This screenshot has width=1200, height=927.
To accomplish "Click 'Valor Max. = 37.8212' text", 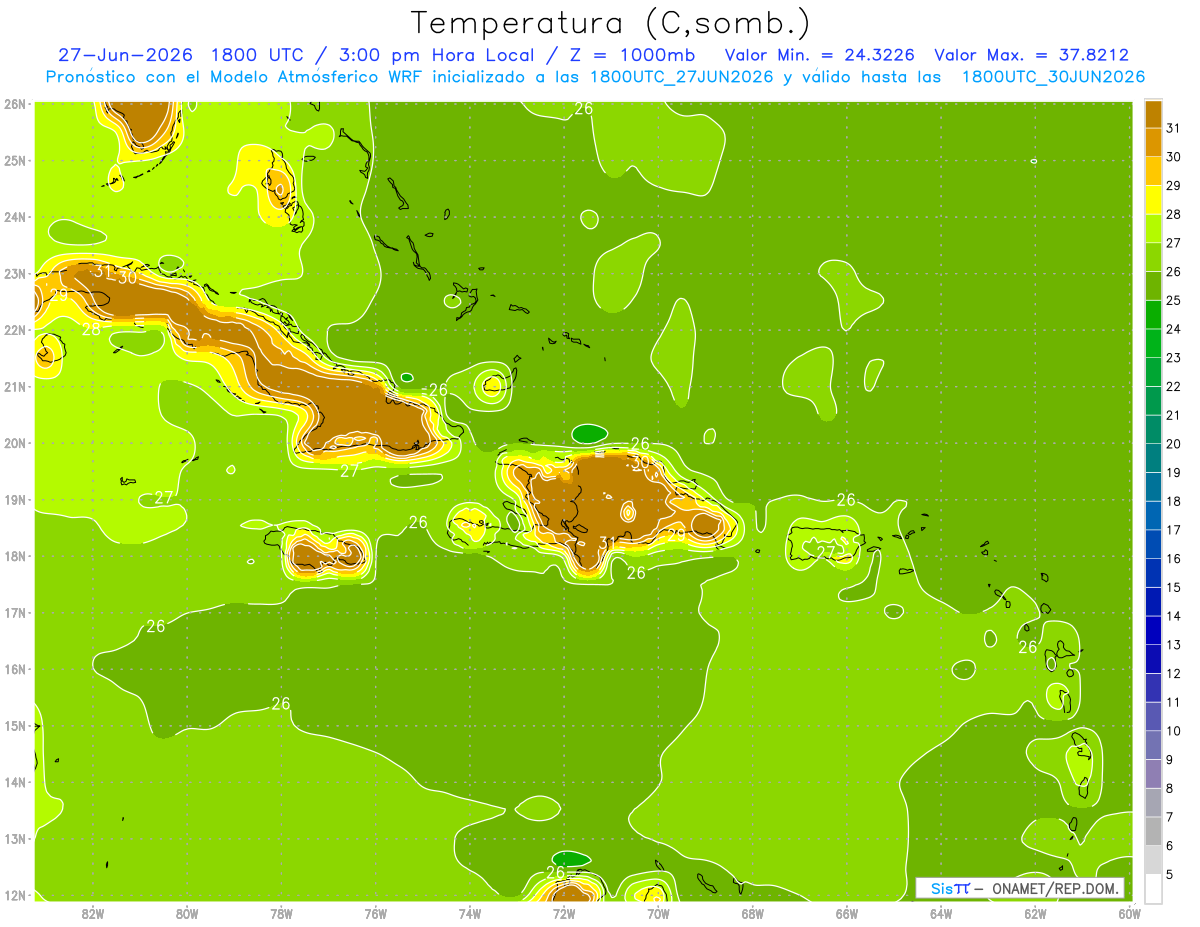I will tap(1030, 55).
